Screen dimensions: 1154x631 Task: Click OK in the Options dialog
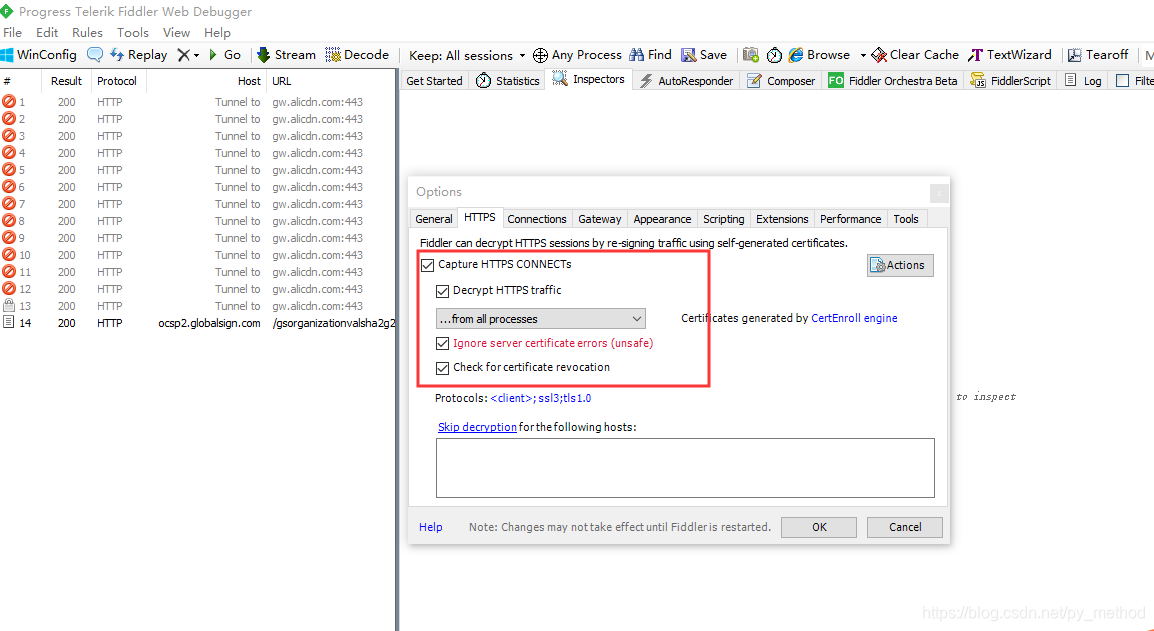click(819, 527)
